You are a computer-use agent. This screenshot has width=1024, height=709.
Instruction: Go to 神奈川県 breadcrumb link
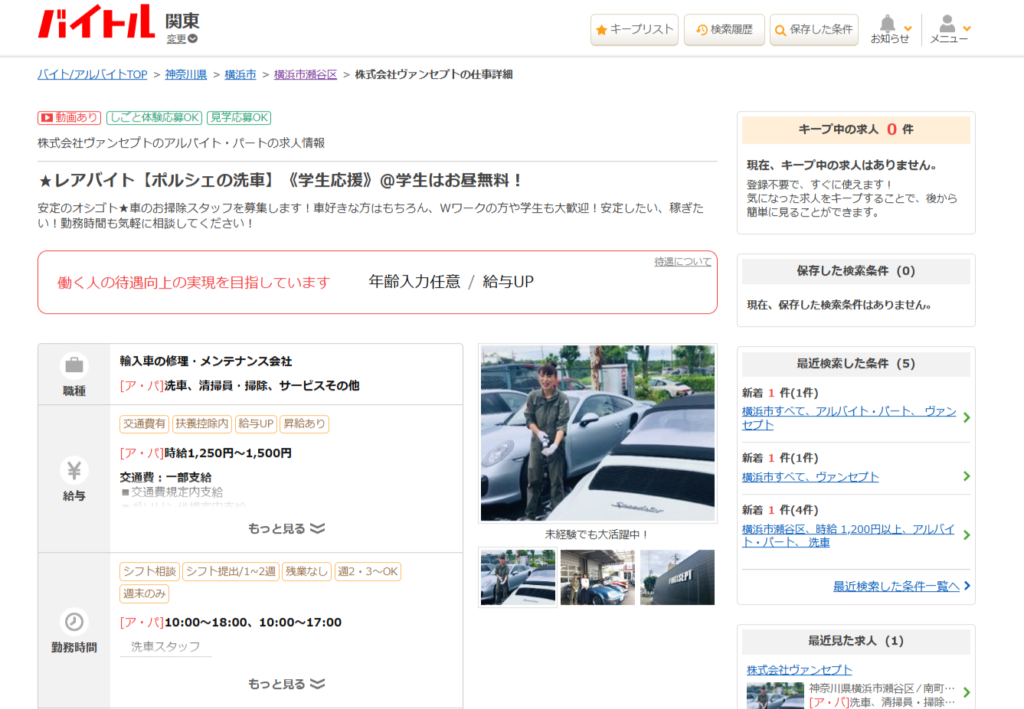(186, 75)
